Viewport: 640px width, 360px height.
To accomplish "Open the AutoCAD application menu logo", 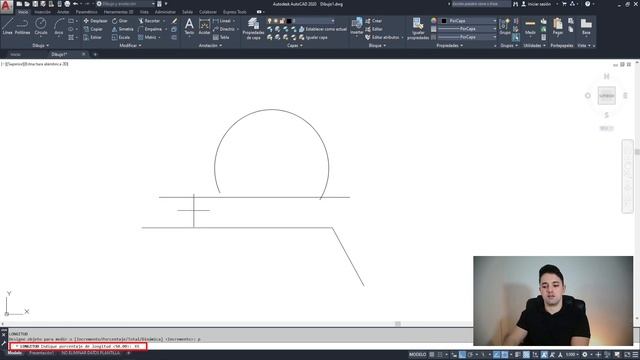I will (x=6, y=6).
